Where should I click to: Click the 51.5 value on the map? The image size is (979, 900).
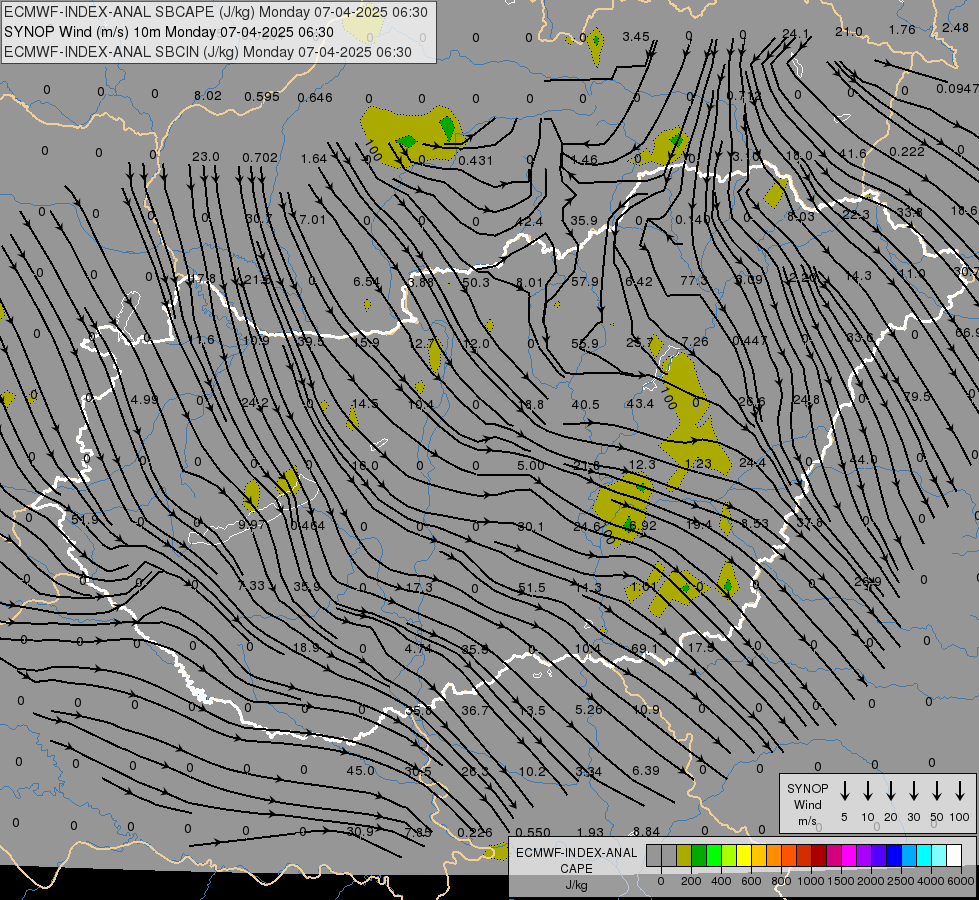(x=531, y=588)
